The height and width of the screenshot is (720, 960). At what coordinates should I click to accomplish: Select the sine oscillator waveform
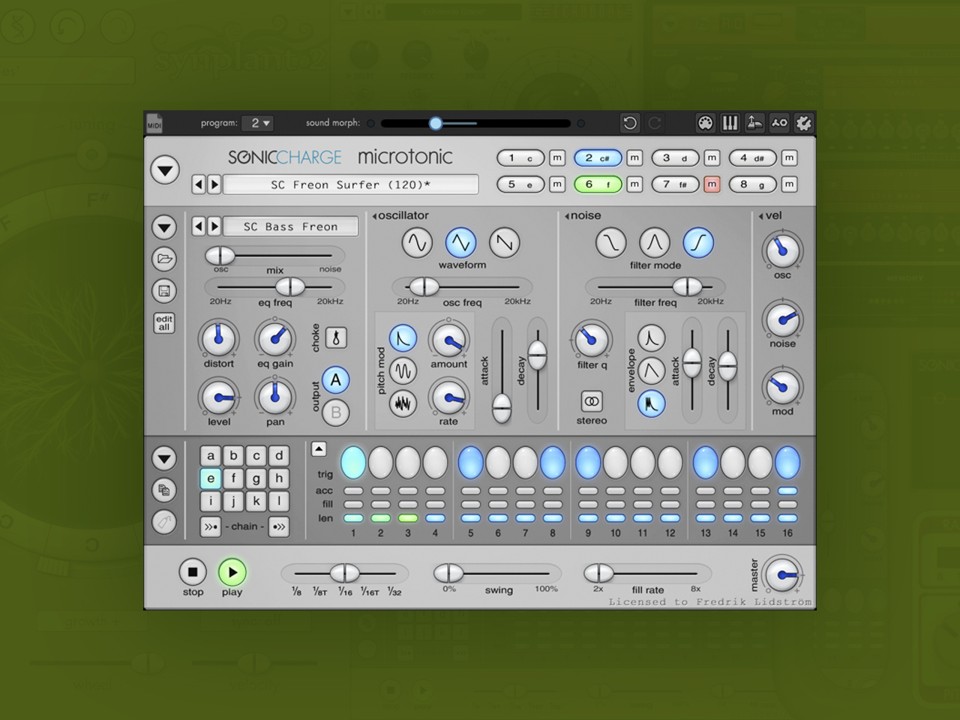pos(417,242)
